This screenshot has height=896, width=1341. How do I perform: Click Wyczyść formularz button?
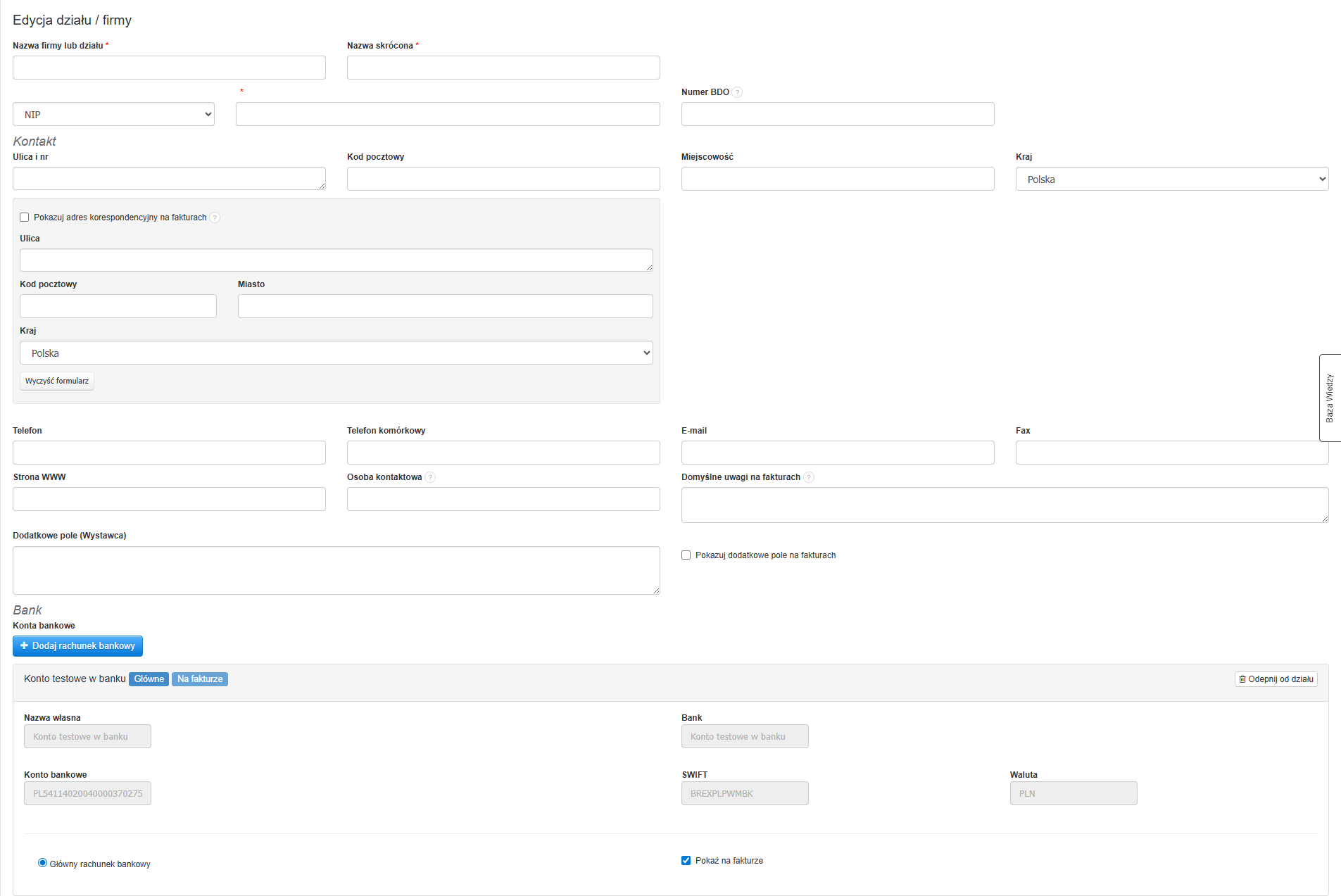57,381
